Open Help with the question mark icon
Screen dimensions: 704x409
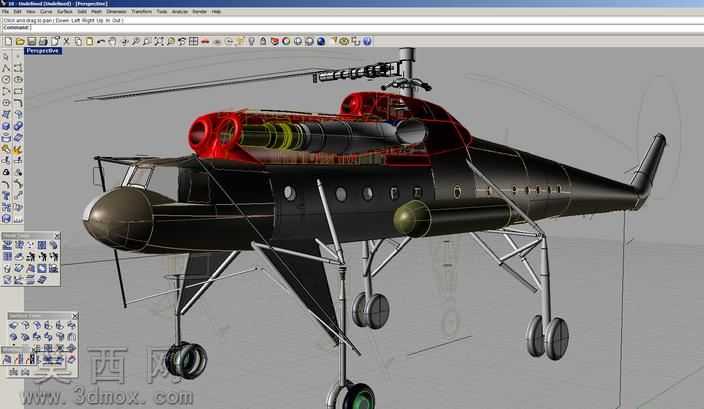[x=367, y=41]
